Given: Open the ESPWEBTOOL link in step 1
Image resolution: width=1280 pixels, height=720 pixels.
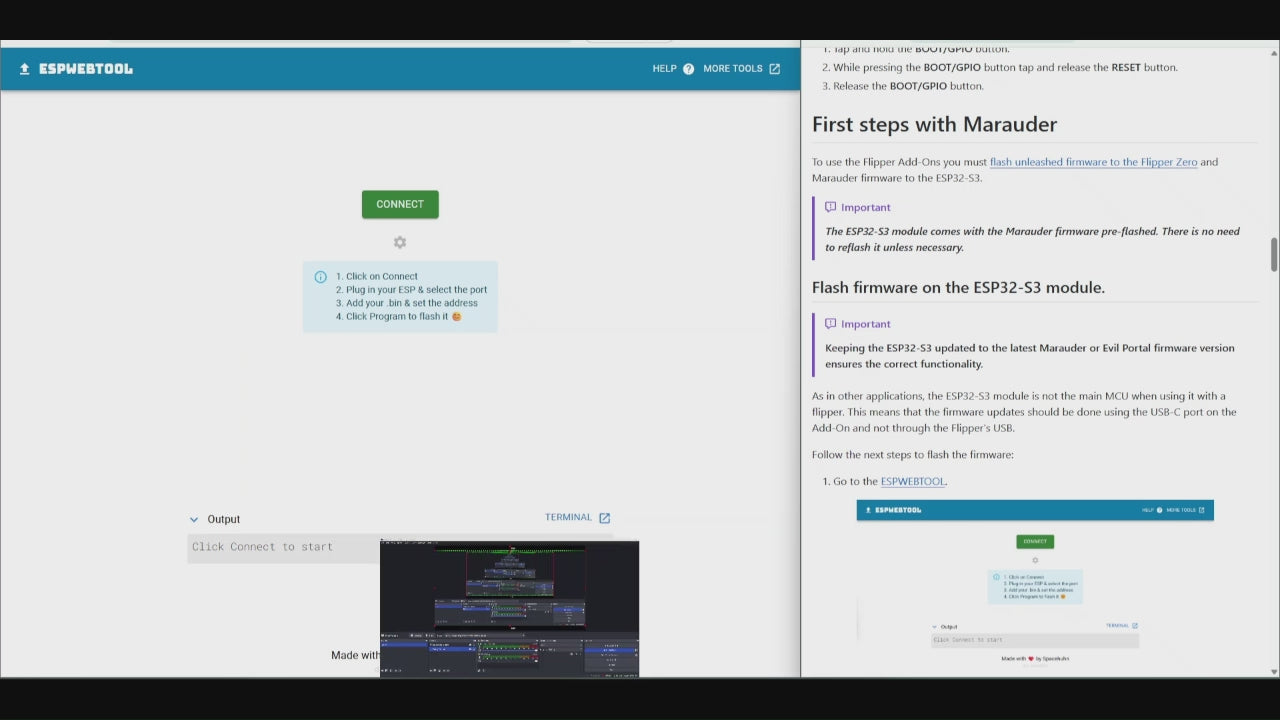Looking at the screenshot, I should (913, 481).
